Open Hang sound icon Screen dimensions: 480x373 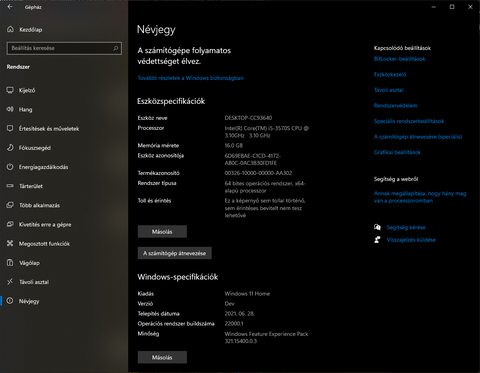[x=10, y=109]
